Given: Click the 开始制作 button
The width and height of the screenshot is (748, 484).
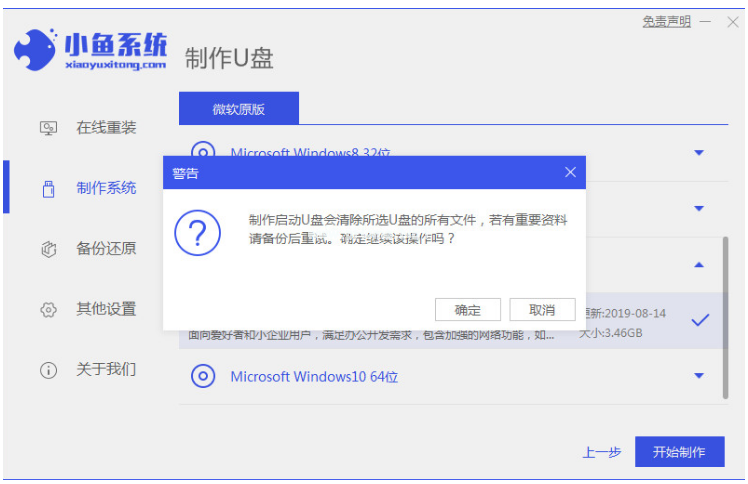Looking at the screenshot, I should point(679,452).
